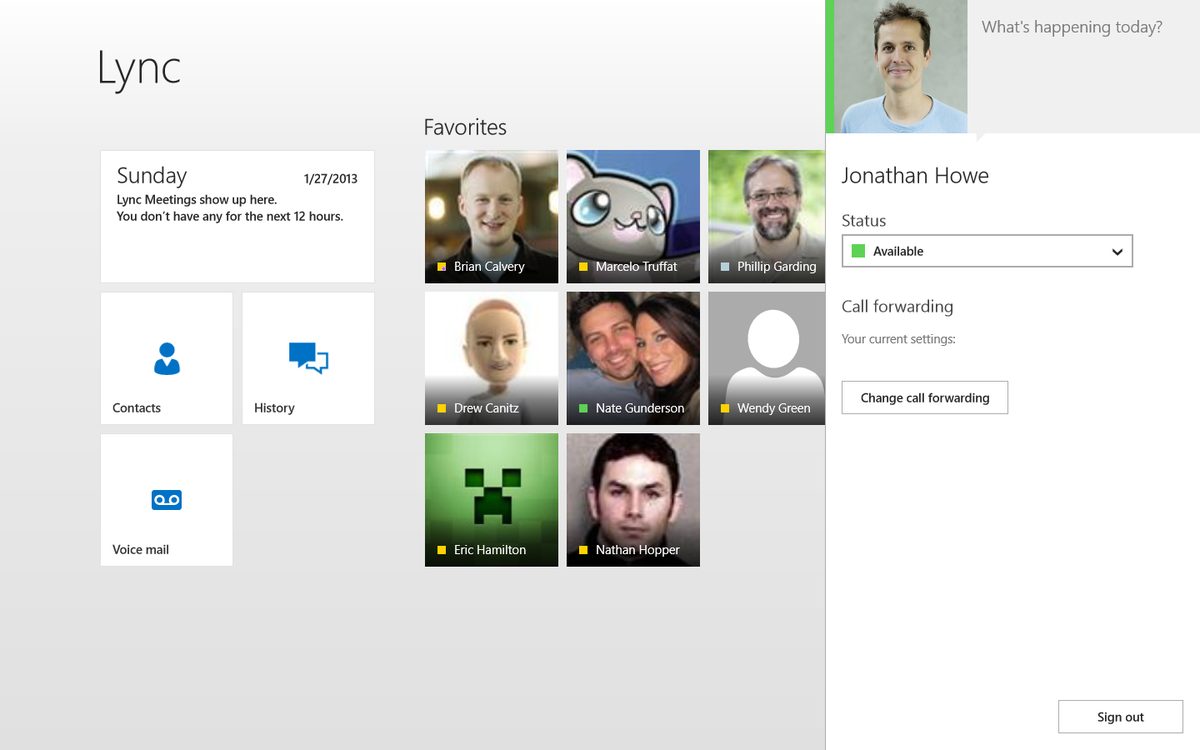Image resolution: width=1200 pixels, height=750 pixels.
Task: Click Phillip Garding's offline presence indicator
Action: coord(725,267)
